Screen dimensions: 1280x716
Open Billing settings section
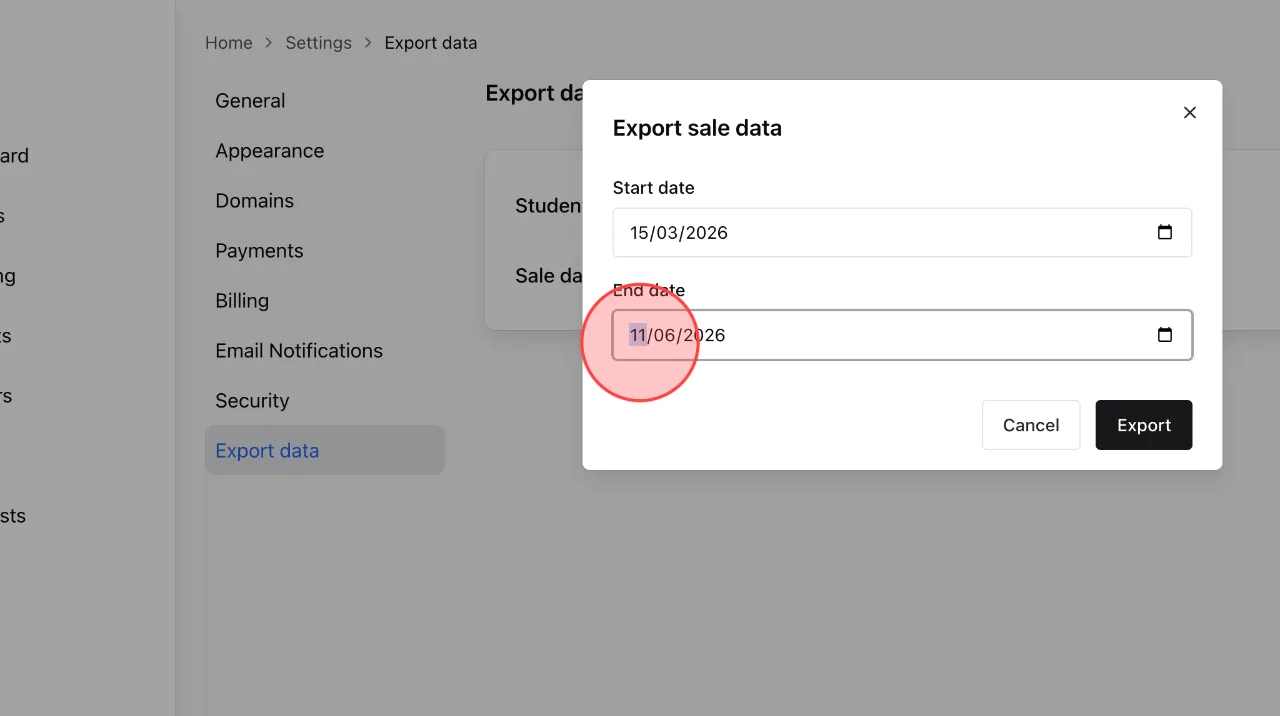tap(325, 301)
